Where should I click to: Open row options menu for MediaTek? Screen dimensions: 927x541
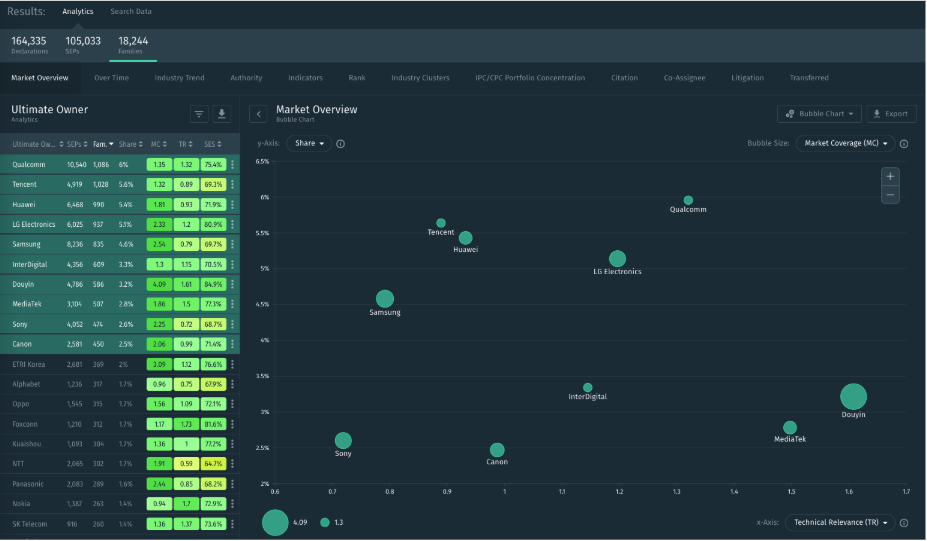tap(232, 304)
